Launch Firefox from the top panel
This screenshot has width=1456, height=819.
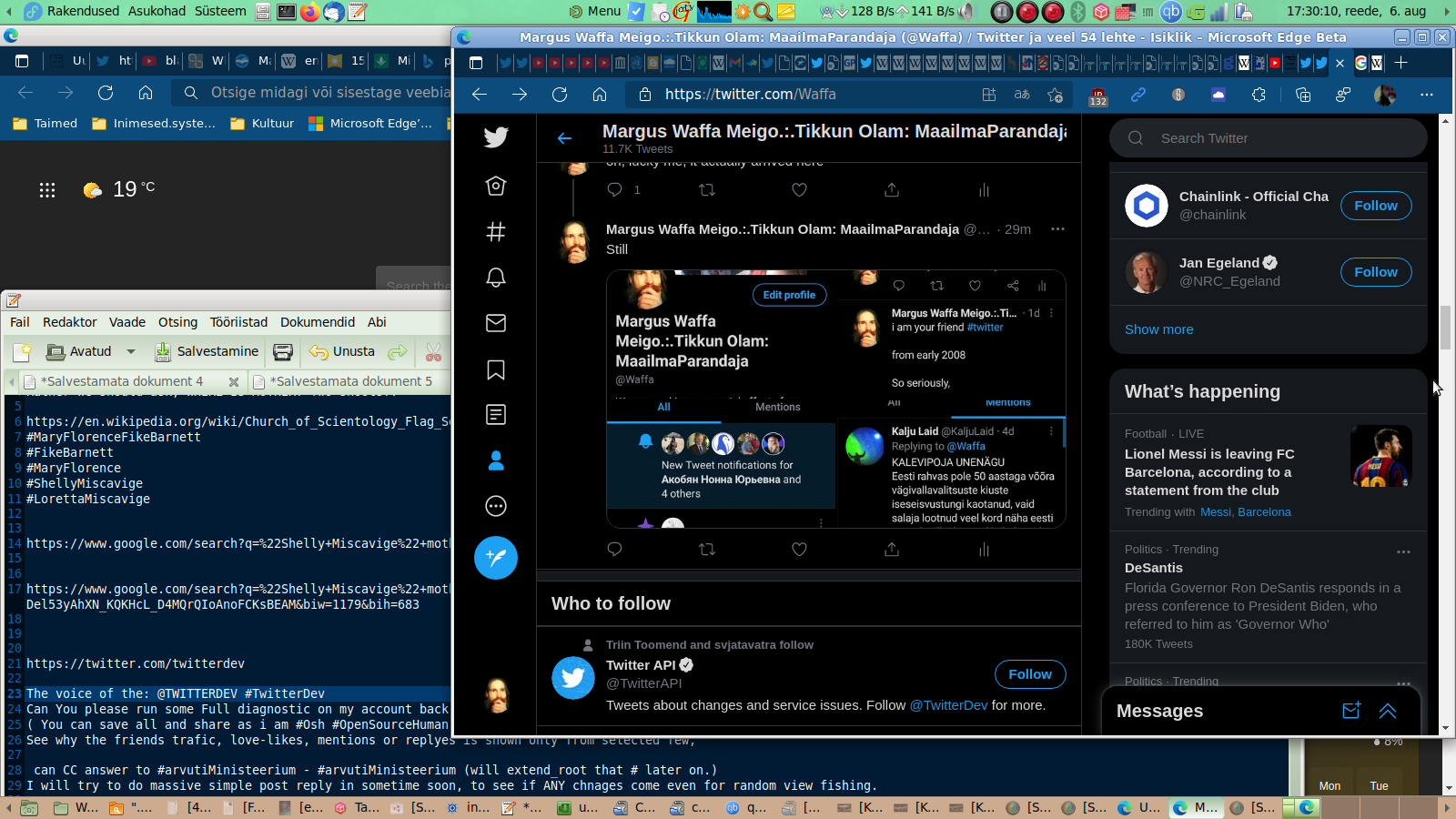[x=309, y=12]
